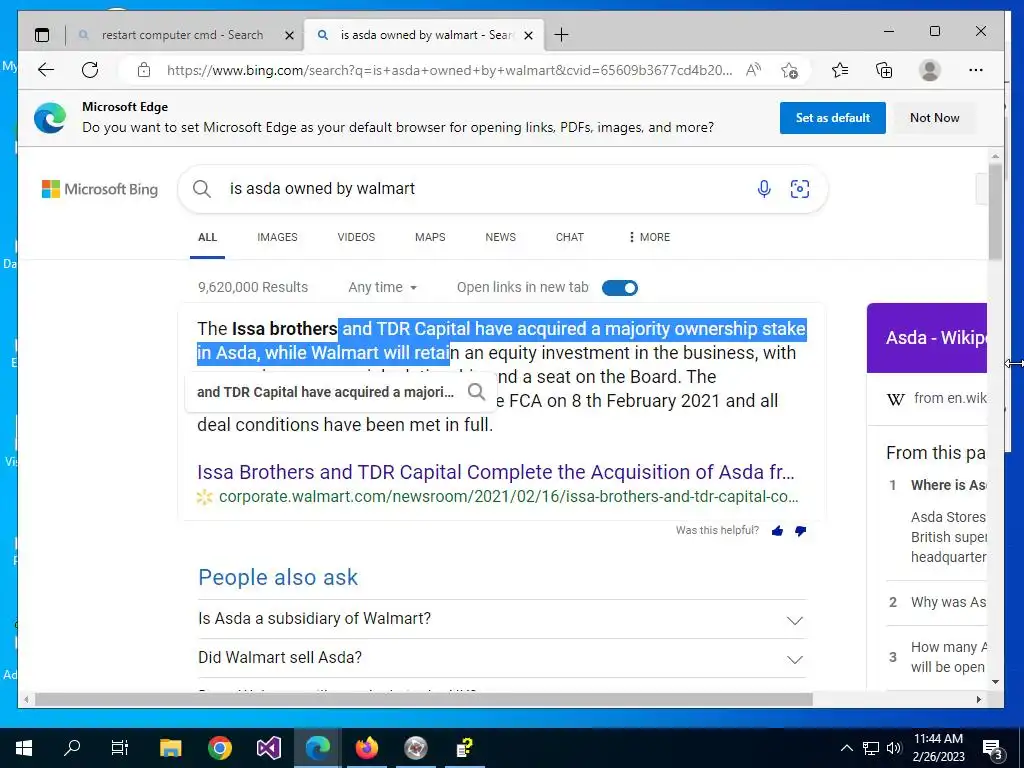The image size is (1024, 768).
Task: Click the taskbar clock showing 11:44 AM
Action: [x=938, y=748]
